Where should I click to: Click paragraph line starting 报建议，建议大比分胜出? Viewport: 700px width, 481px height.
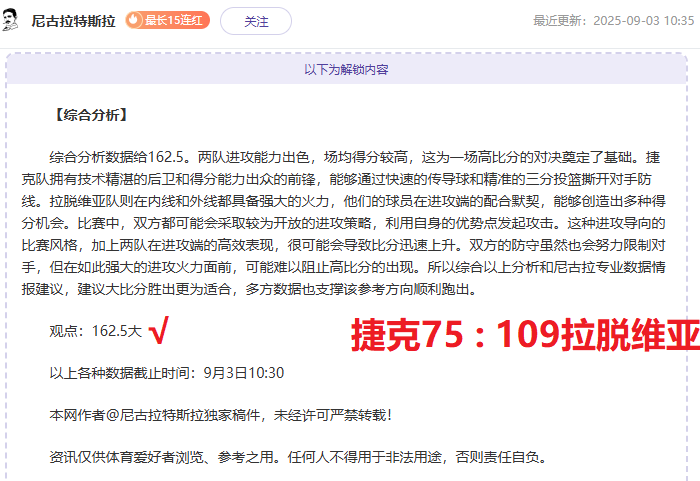pos(249,289)
